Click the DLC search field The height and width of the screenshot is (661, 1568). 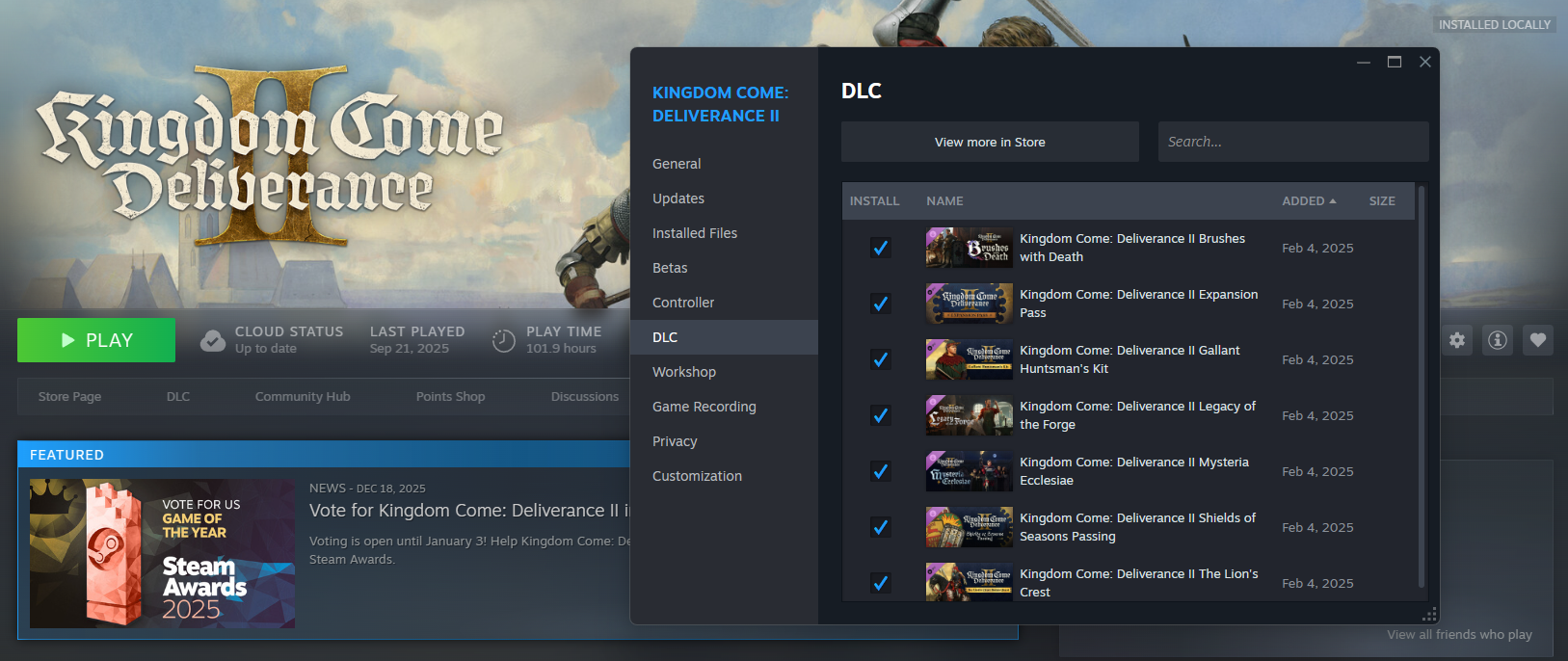point(1293,142)
